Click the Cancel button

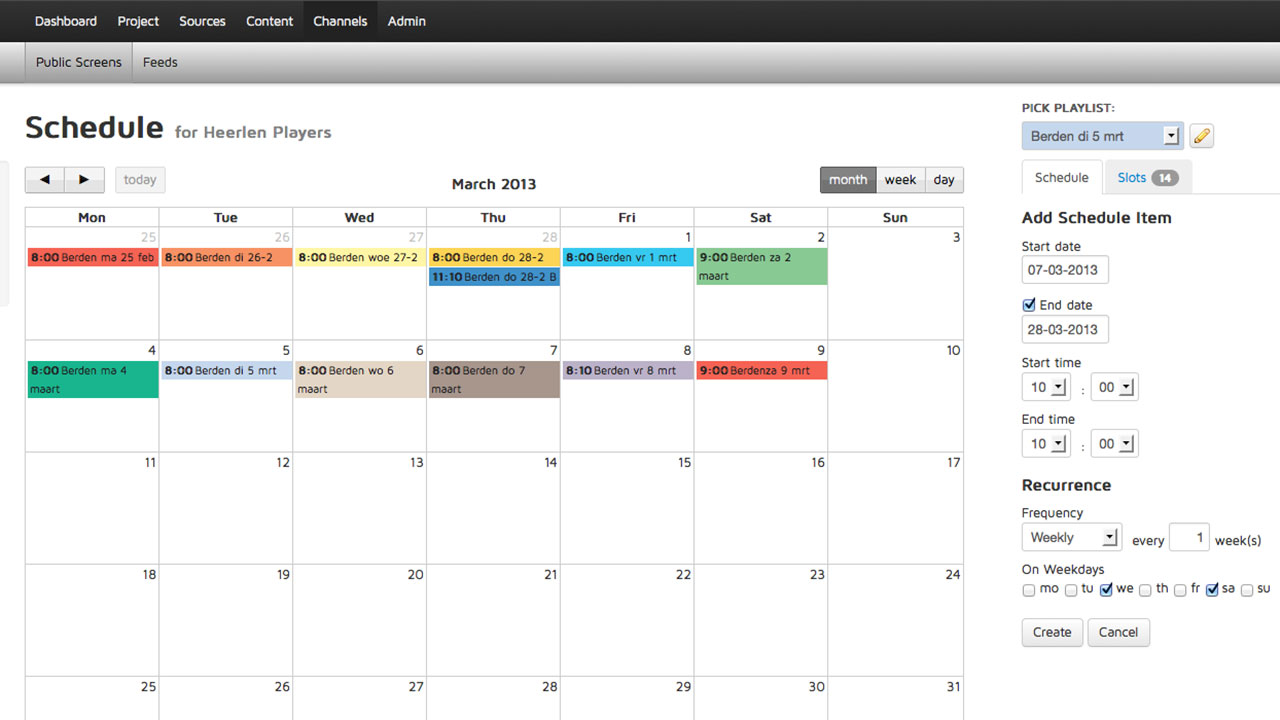(x=1118, y=632)
